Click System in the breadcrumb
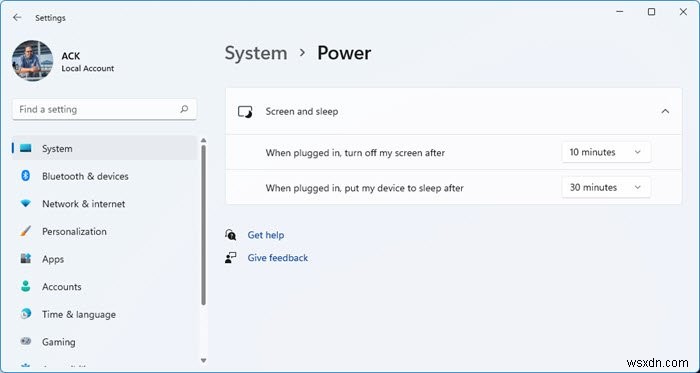The image size is (700, 373). 256,53
